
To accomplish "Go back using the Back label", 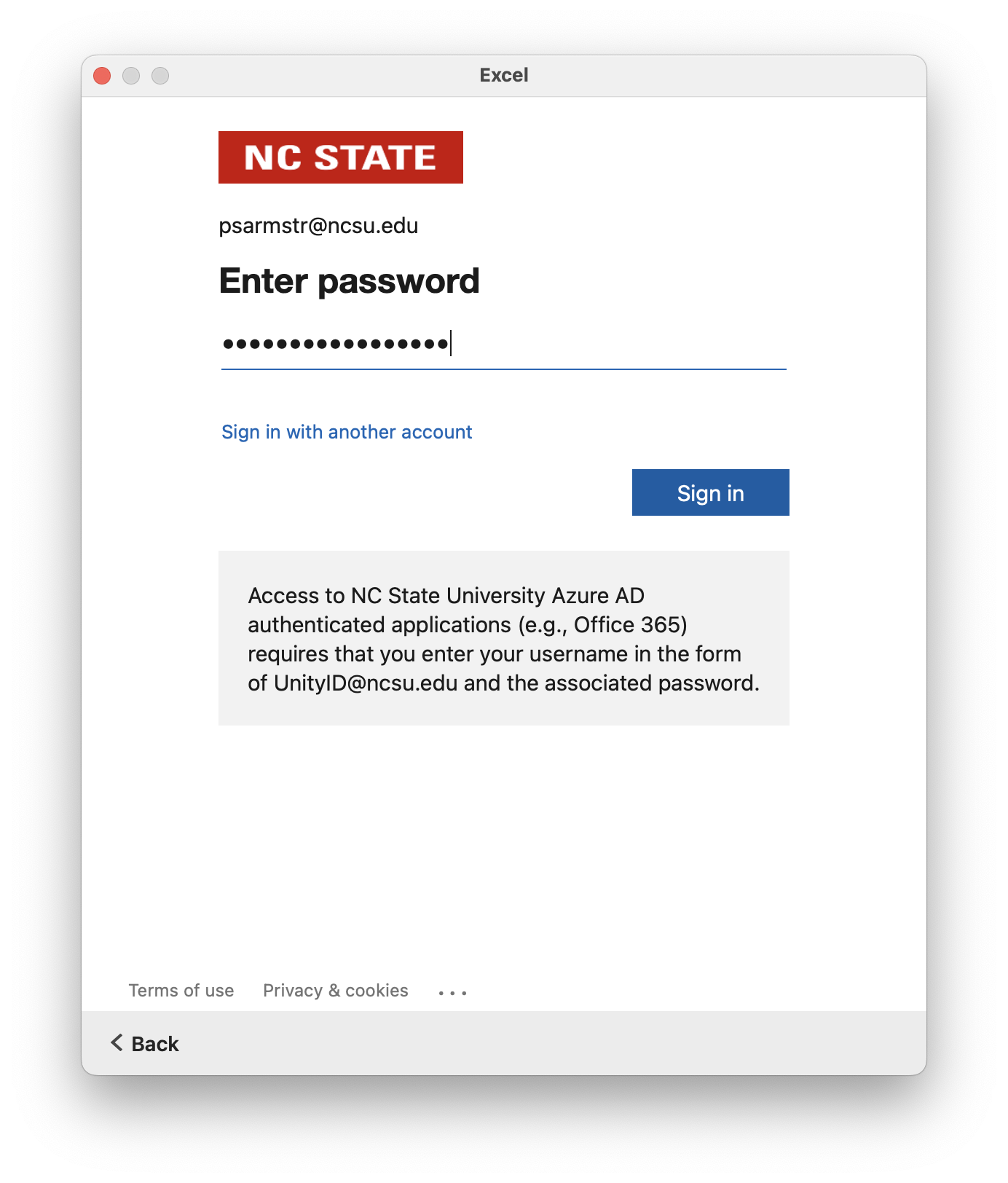I will 155,1044.
